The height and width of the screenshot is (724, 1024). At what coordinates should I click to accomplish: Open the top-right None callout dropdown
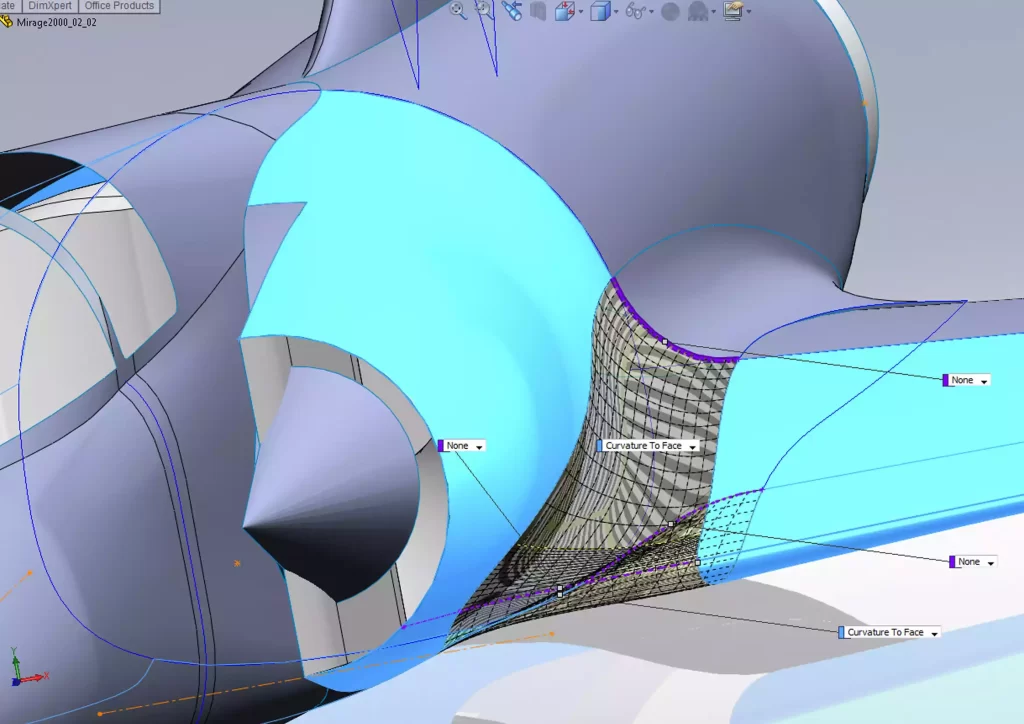985,381
